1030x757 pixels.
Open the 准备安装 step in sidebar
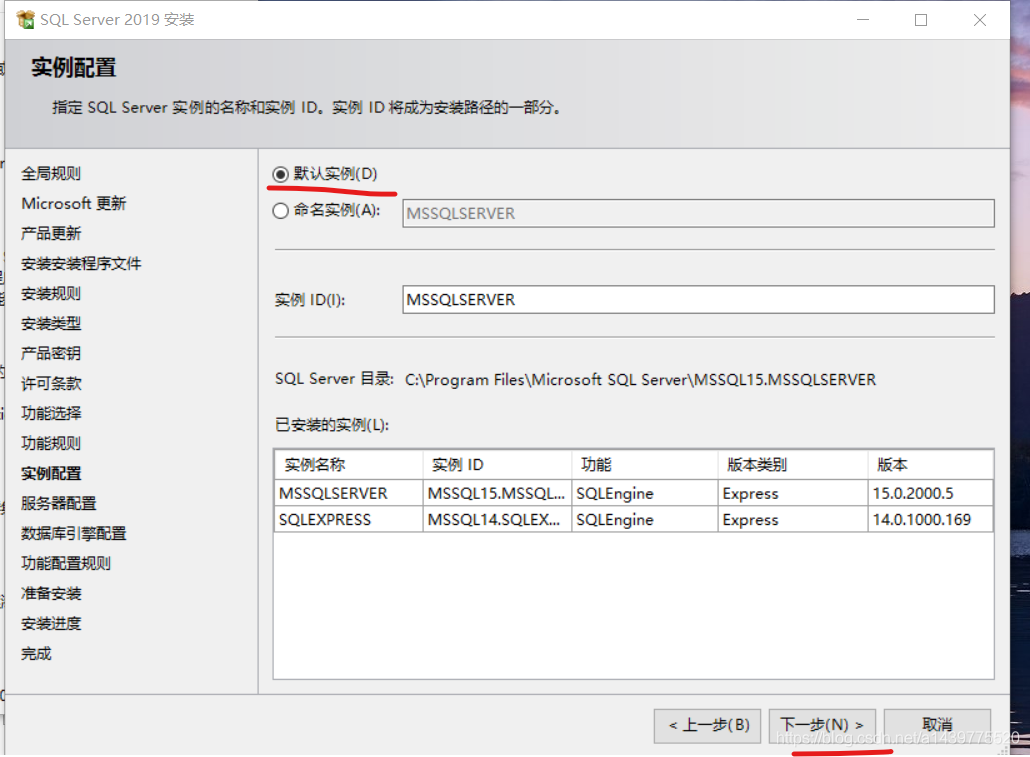(51, 593)
